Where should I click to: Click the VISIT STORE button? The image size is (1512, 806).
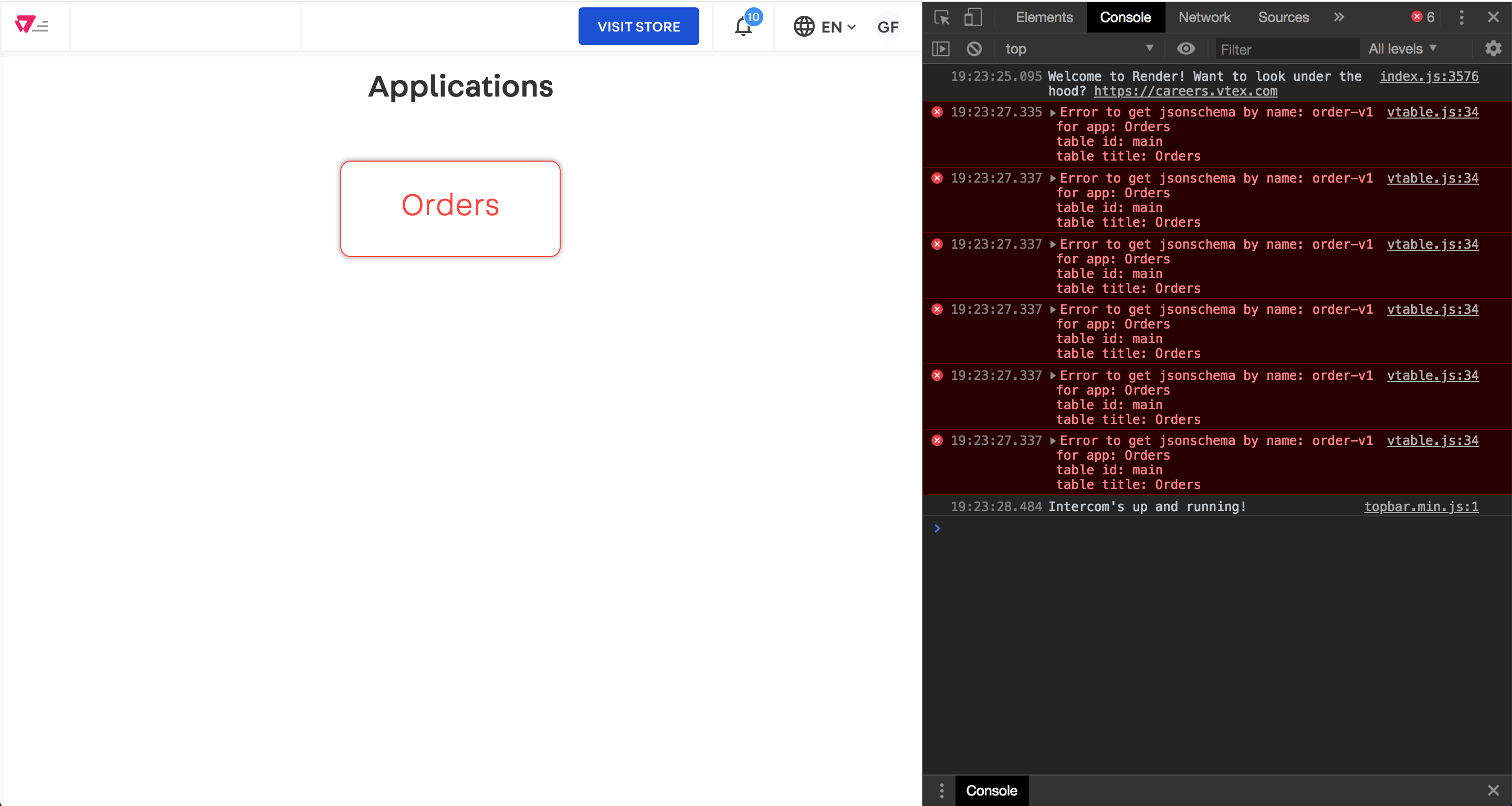[x=638, y=26]
